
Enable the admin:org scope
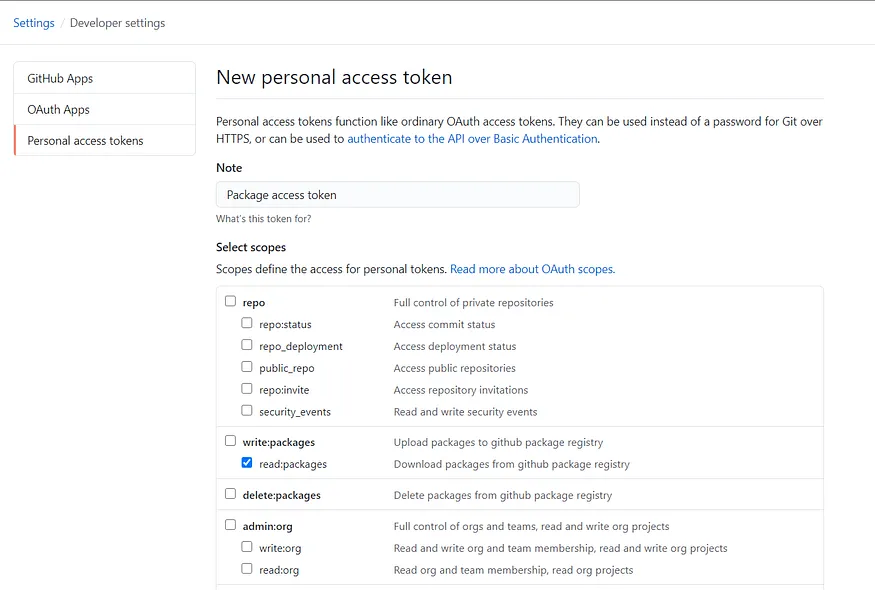pyautogui.click(x=231, y=525)
